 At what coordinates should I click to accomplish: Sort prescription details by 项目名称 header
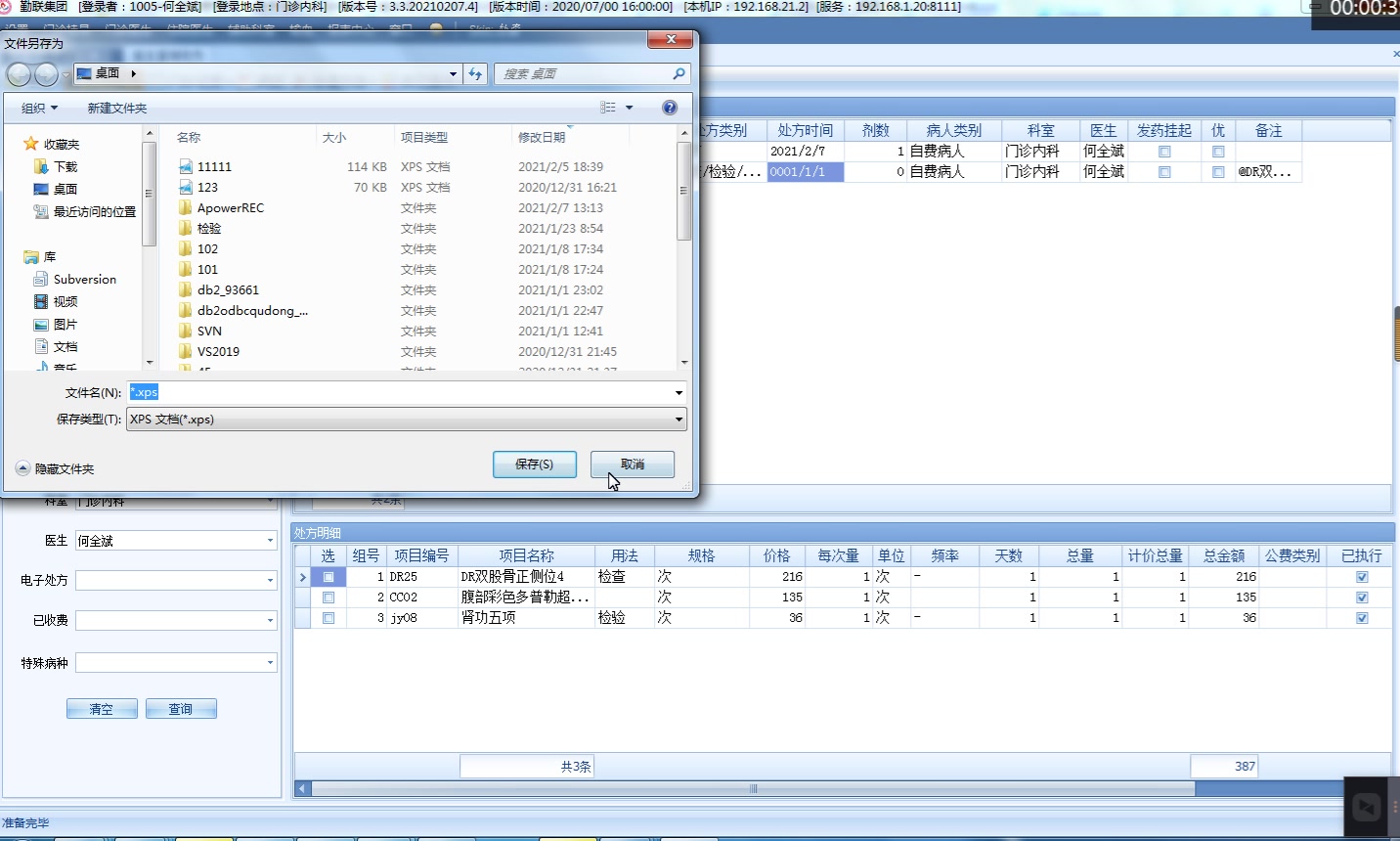click(526, 555)
